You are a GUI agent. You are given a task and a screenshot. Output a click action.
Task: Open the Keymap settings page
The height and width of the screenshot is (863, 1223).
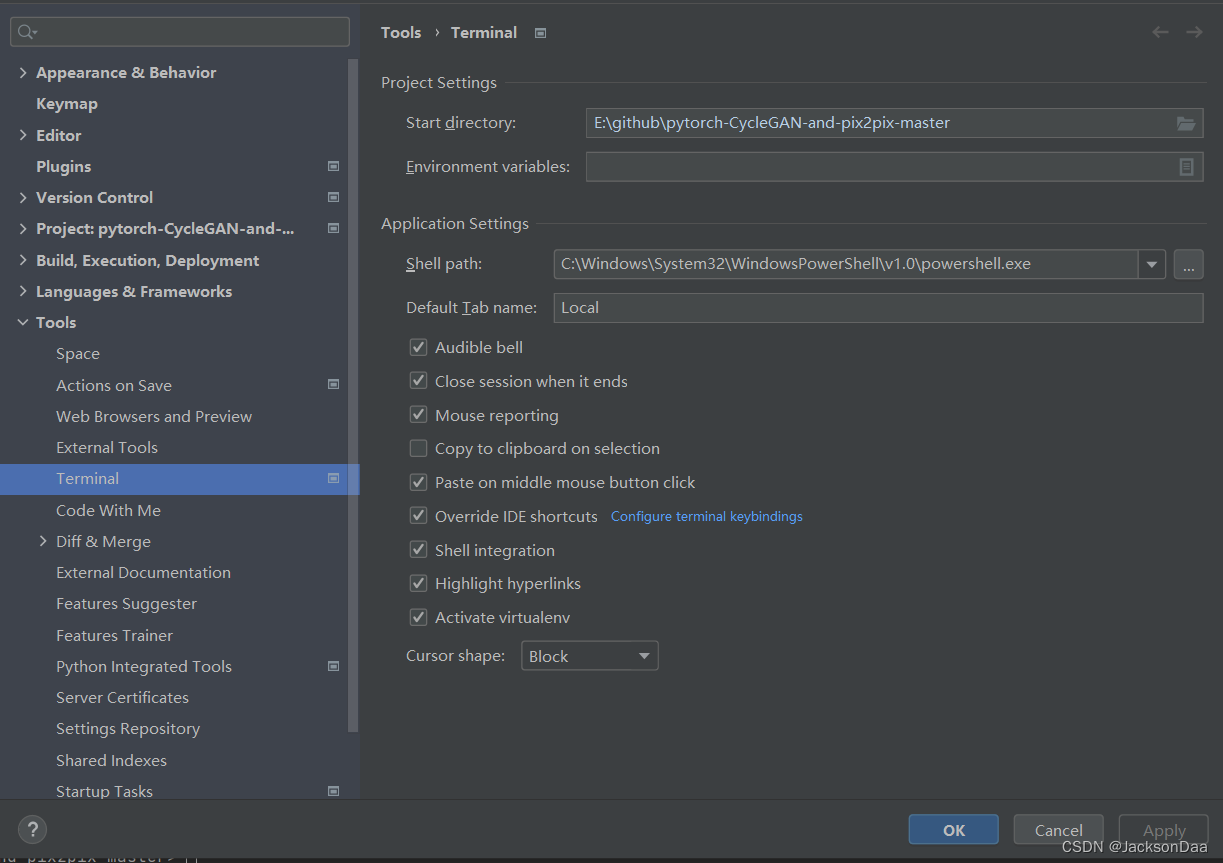pos(67,103)
